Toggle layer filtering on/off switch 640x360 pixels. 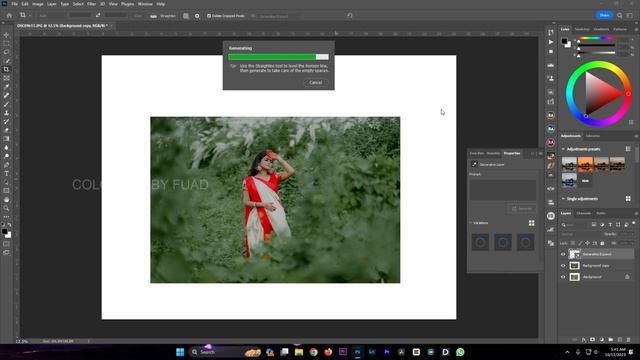633,223
